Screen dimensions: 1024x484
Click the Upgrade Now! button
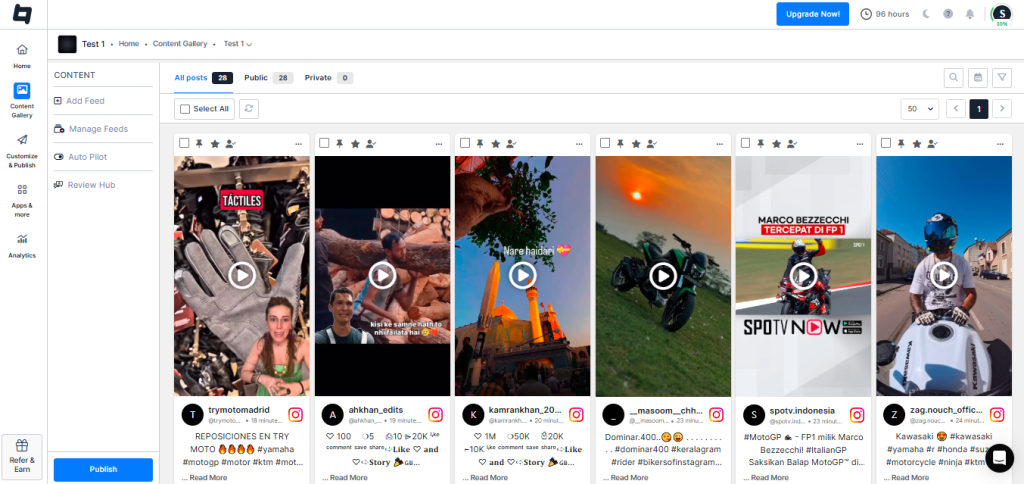[x=812, y=14]
